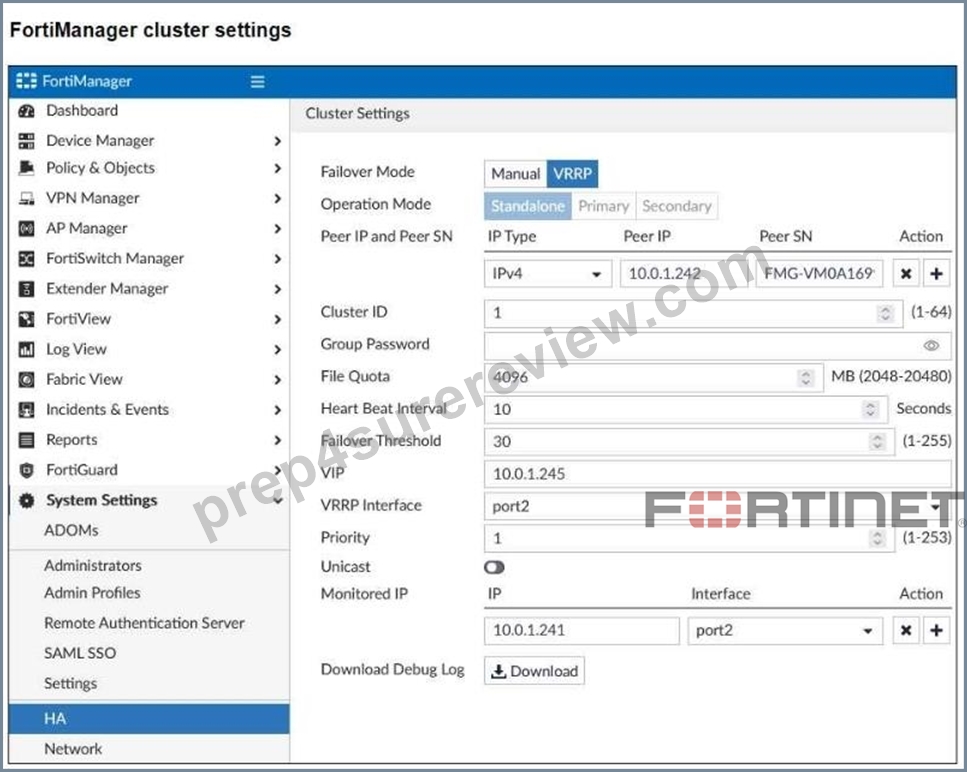
Task: Show group password with eye icon
Action: [x=931, y=345]
